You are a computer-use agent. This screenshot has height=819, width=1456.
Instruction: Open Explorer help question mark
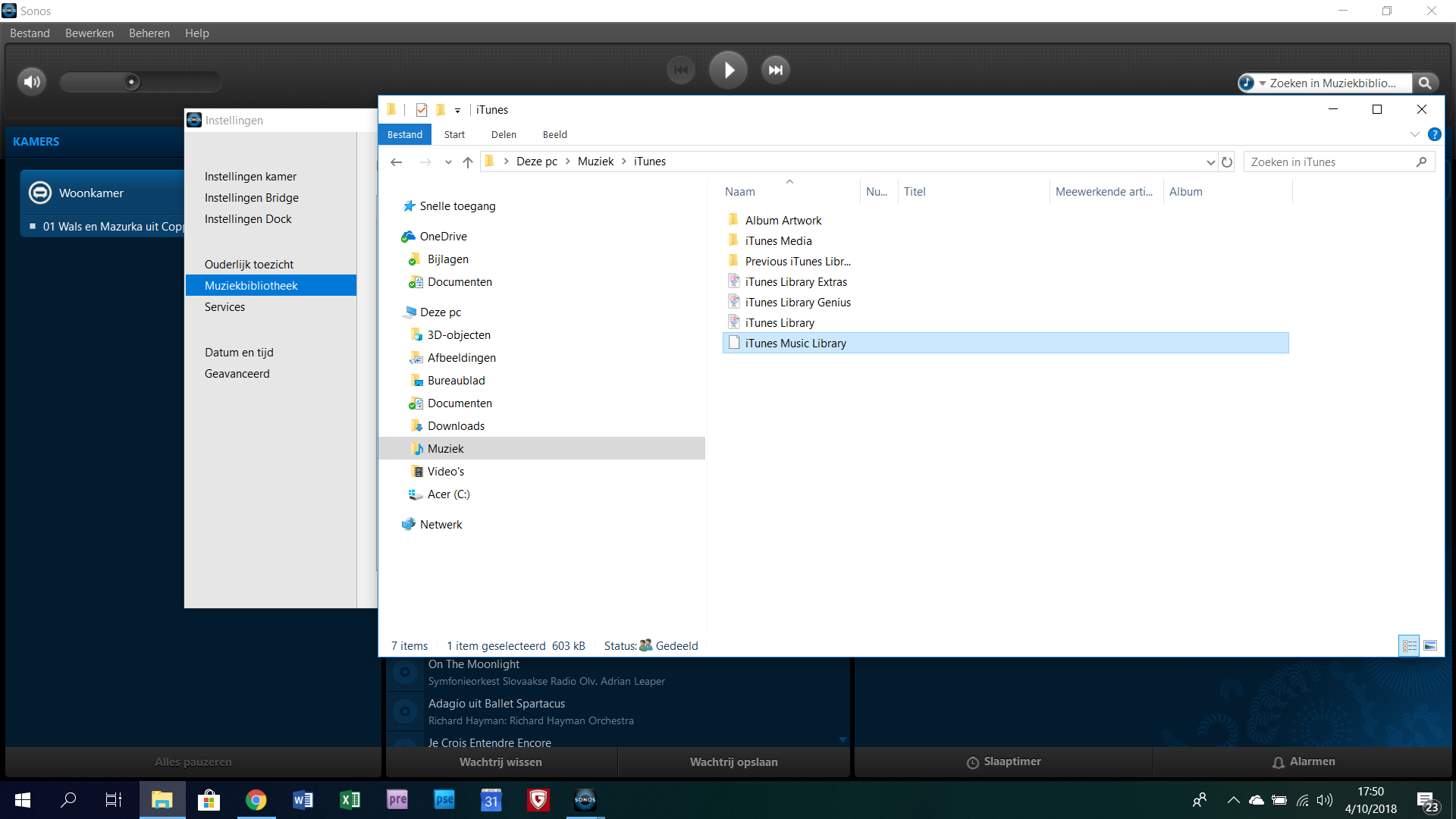(1434, 134)
